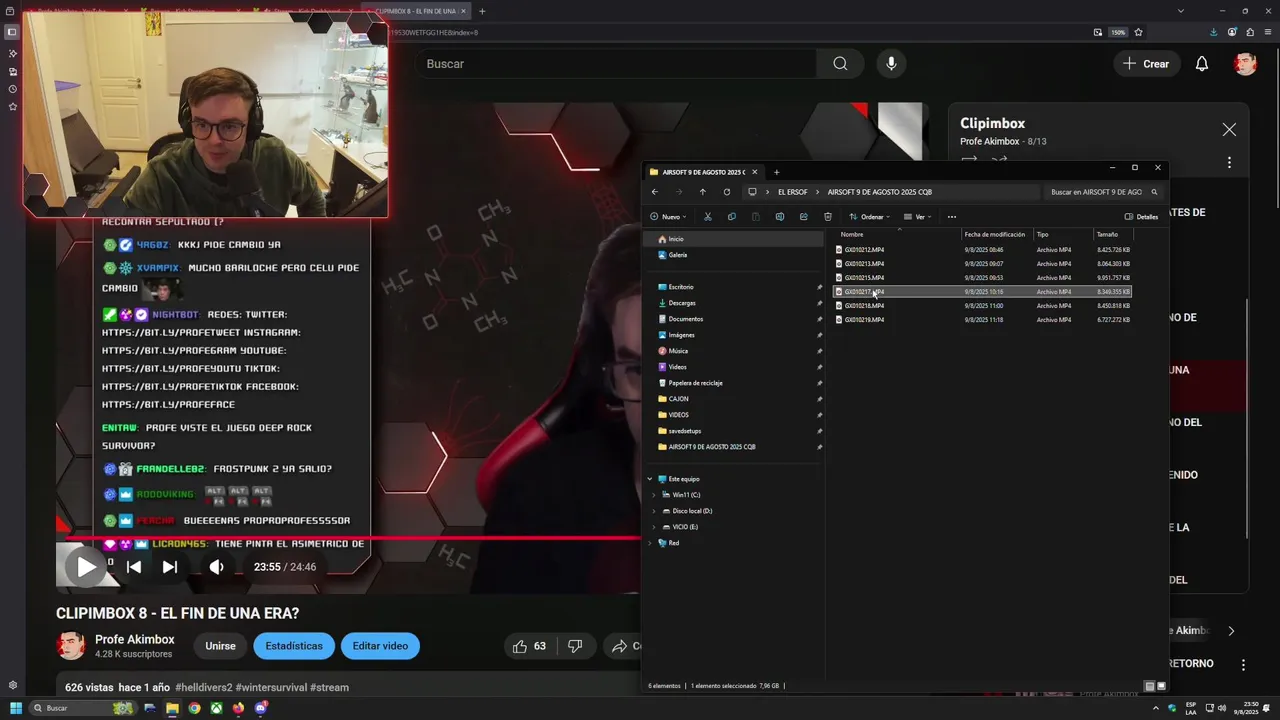The height and width of the screenshot is (720, 1280).
Task: Skip to next video in playlist
Action: point(170,567)
